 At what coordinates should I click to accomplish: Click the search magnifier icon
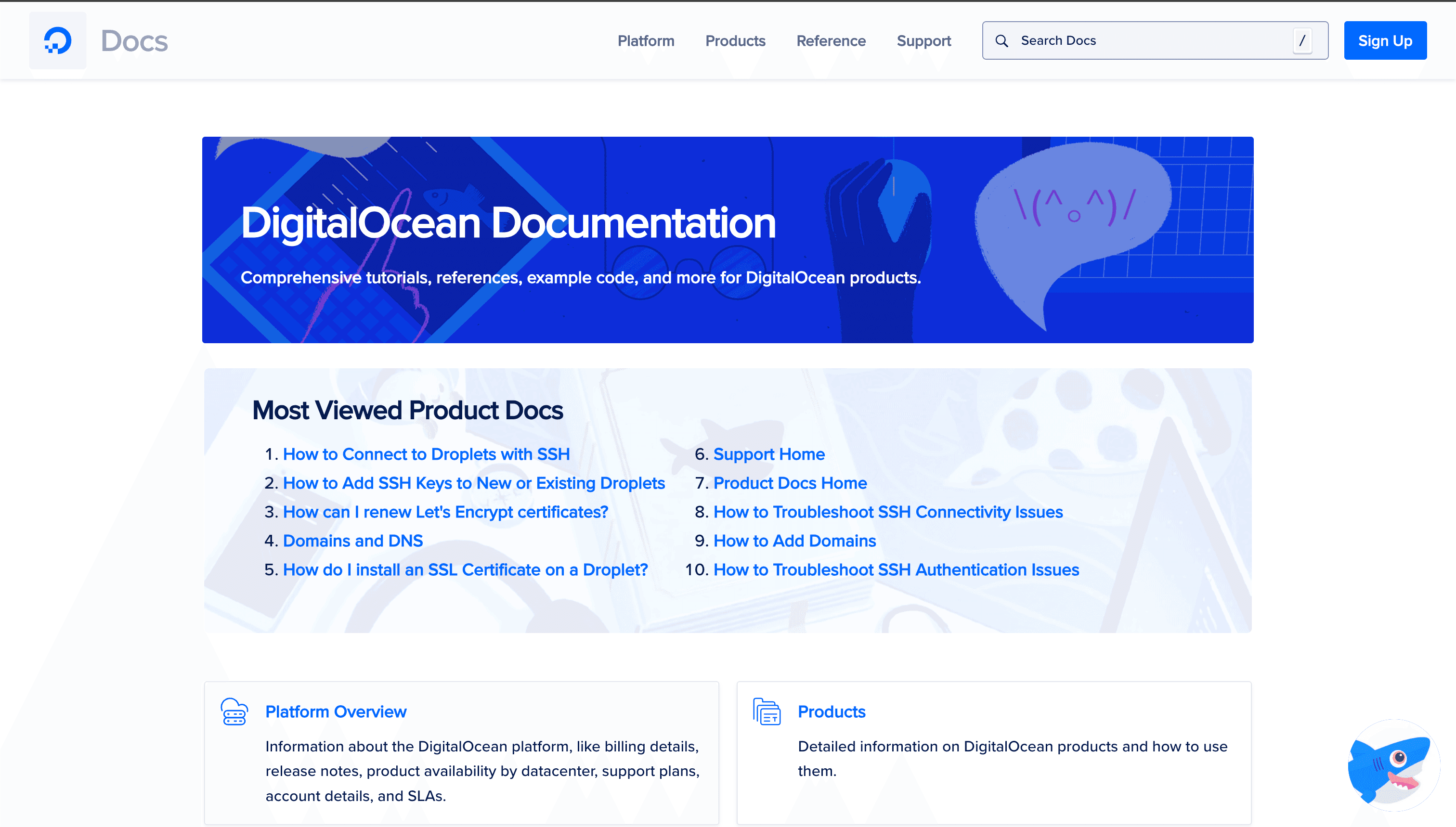[1001, 41]
